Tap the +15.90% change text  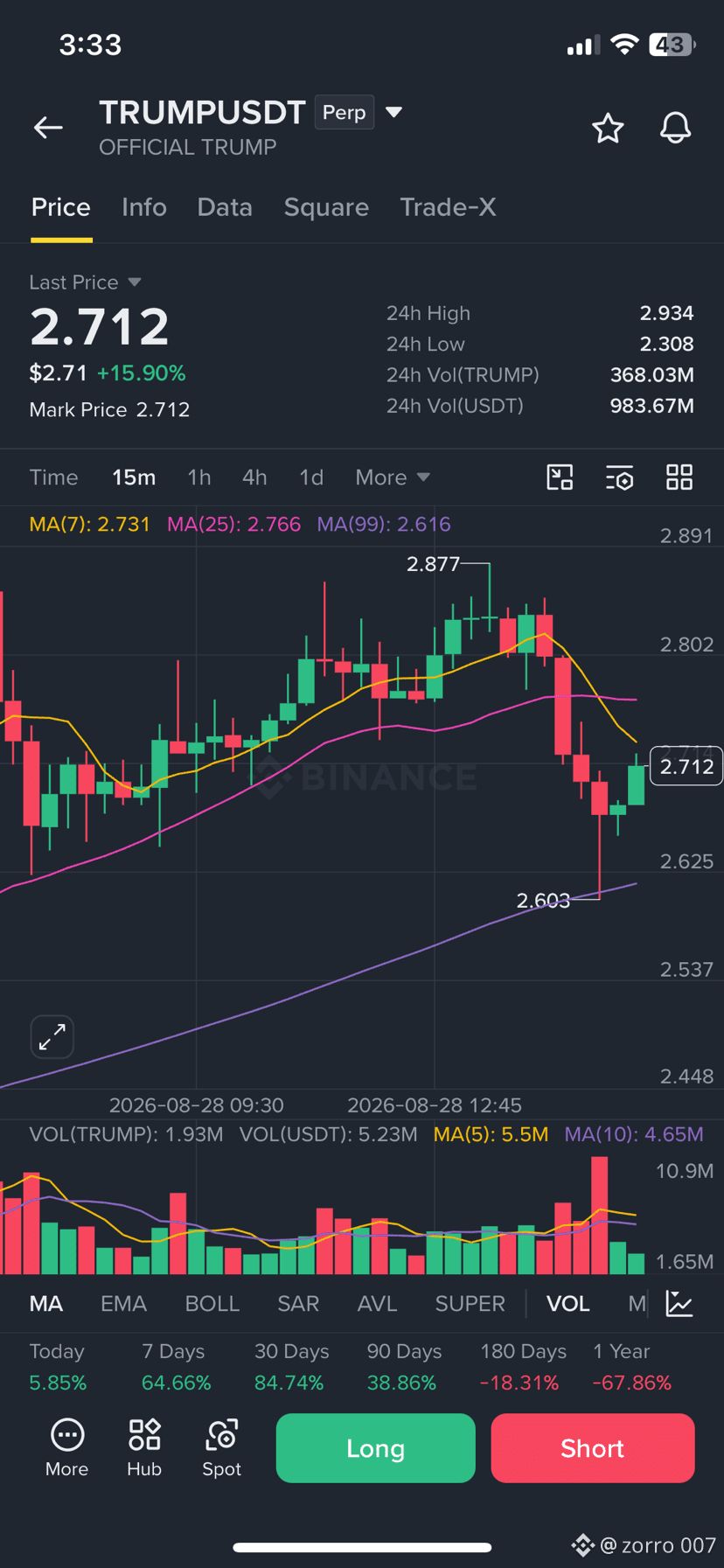tap(141, 373)
